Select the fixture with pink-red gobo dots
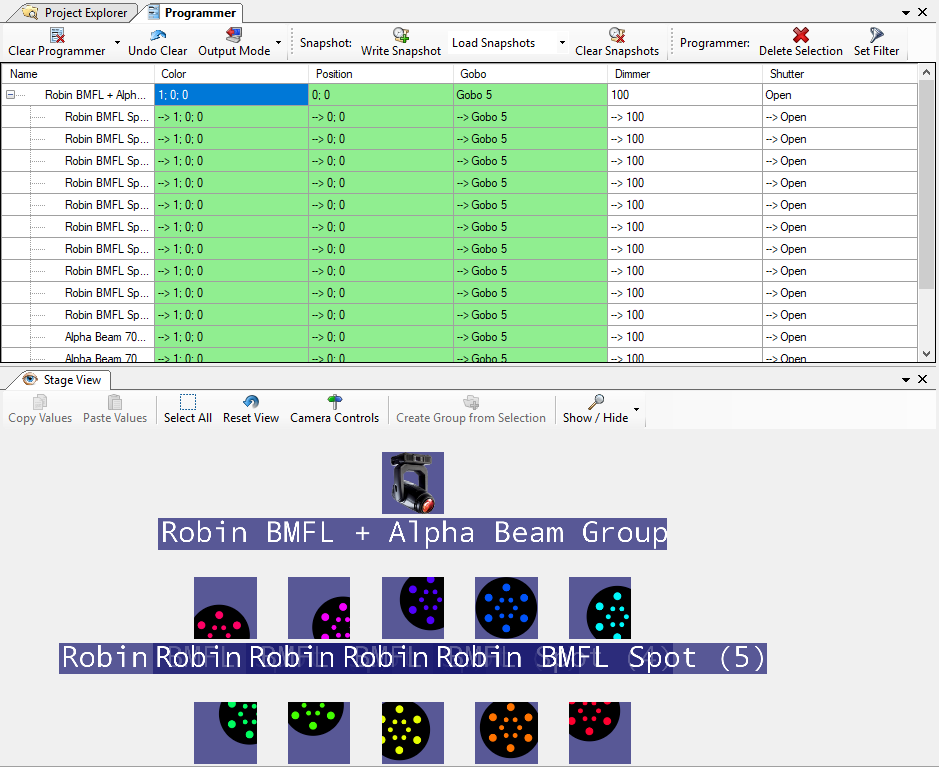939x767 pixels. 225,608
